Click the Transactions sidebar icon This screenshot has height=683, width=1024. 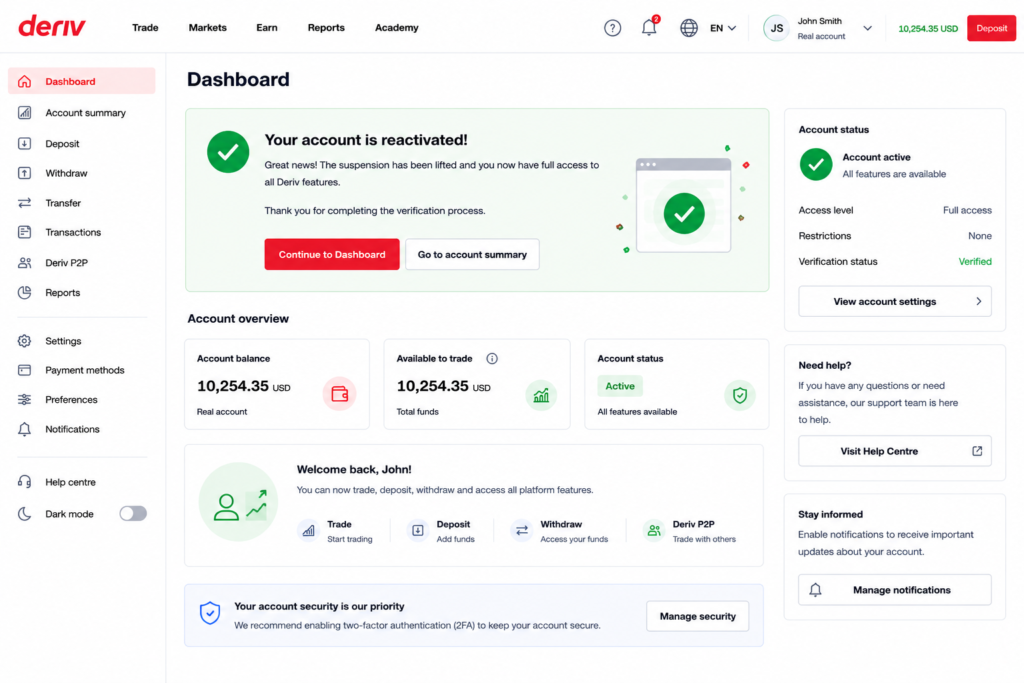24,232
